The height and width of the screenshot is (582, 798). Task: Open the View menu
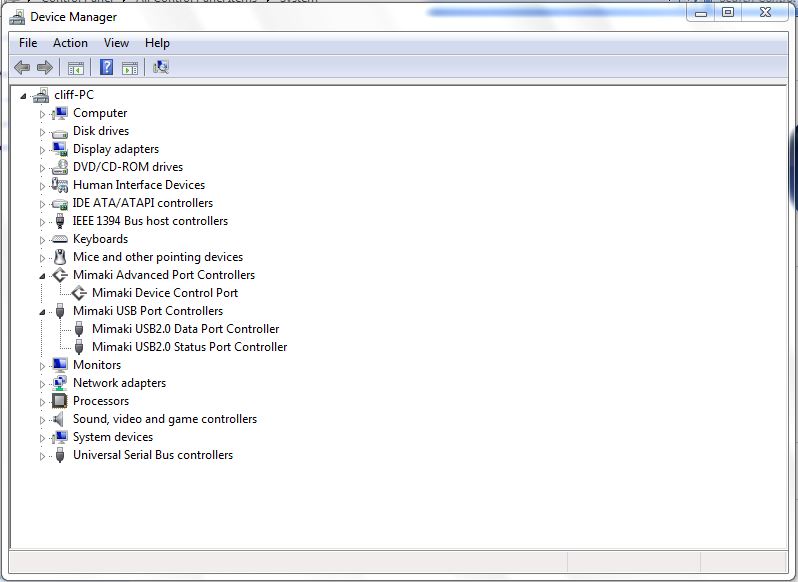tap(116, 43)
